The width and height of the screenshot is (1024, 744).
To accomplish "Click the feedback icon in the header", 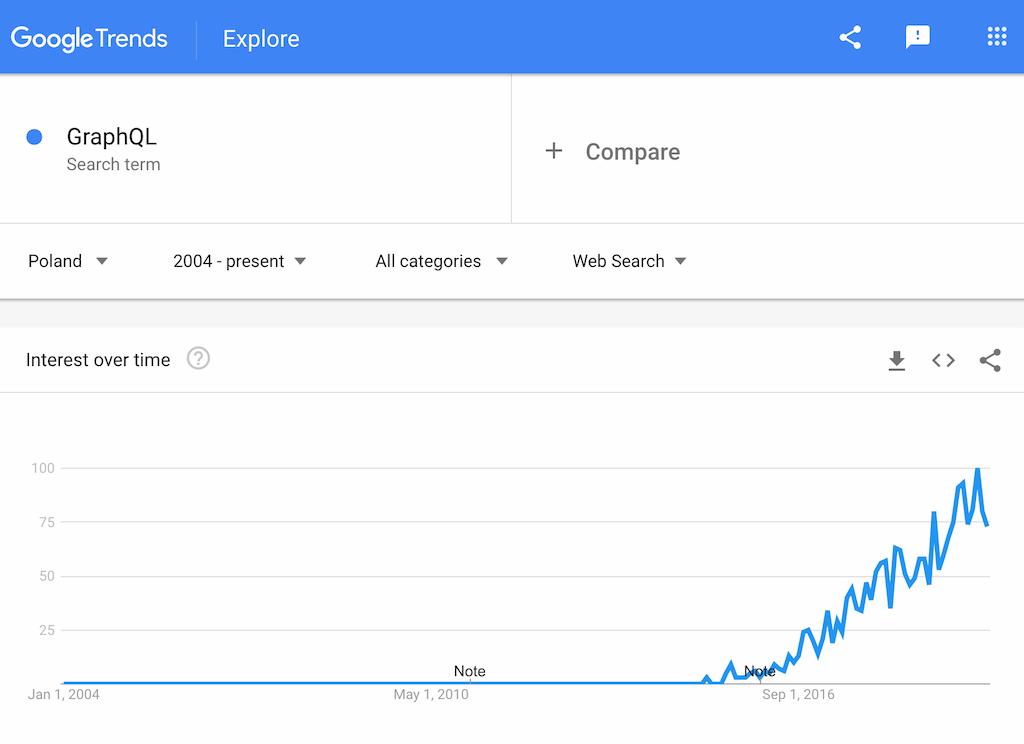I will pos(917,37).
